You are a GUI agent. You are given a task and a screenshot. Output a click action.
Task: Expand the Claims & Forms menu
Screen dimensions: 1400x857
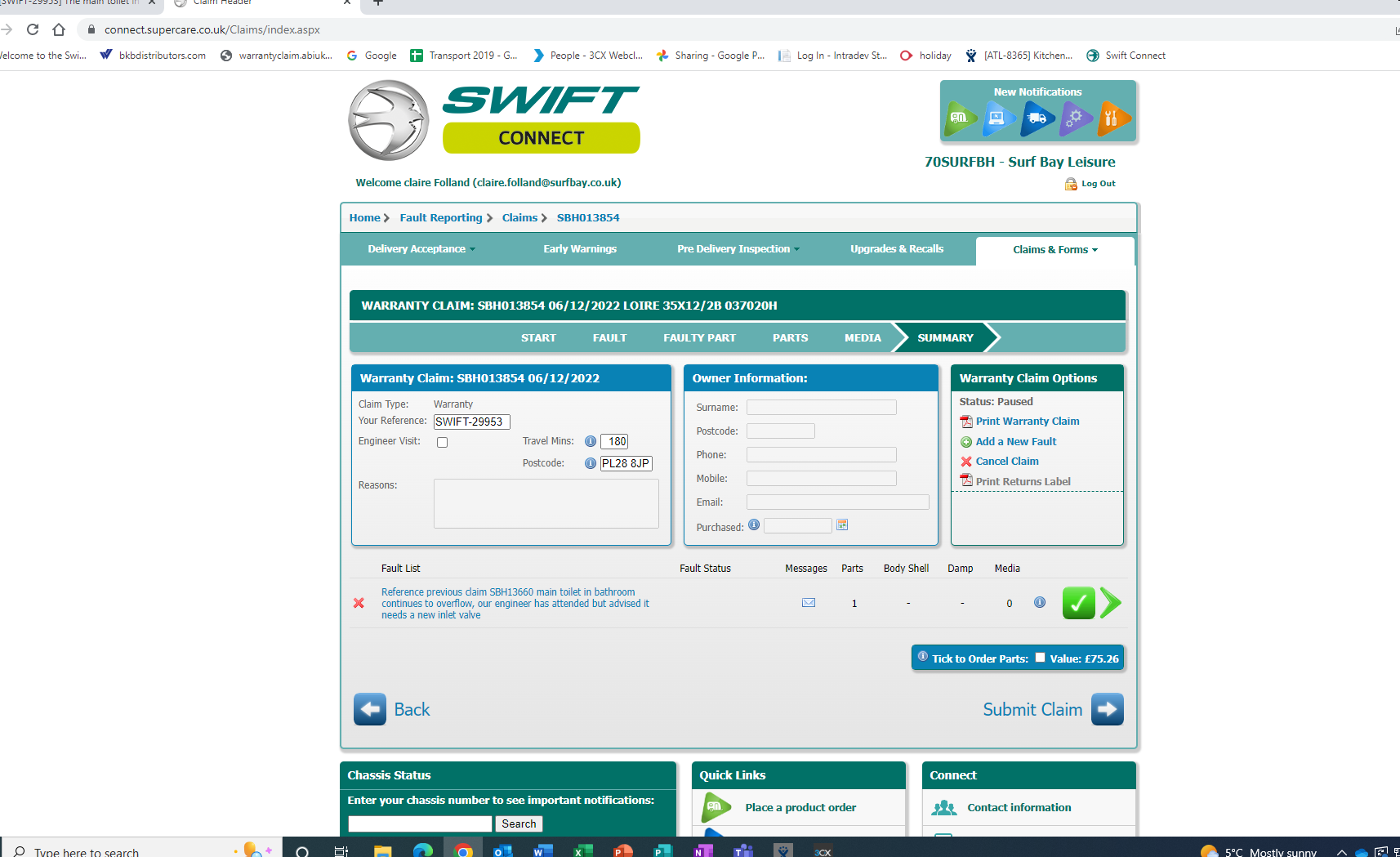[1055, 250]
